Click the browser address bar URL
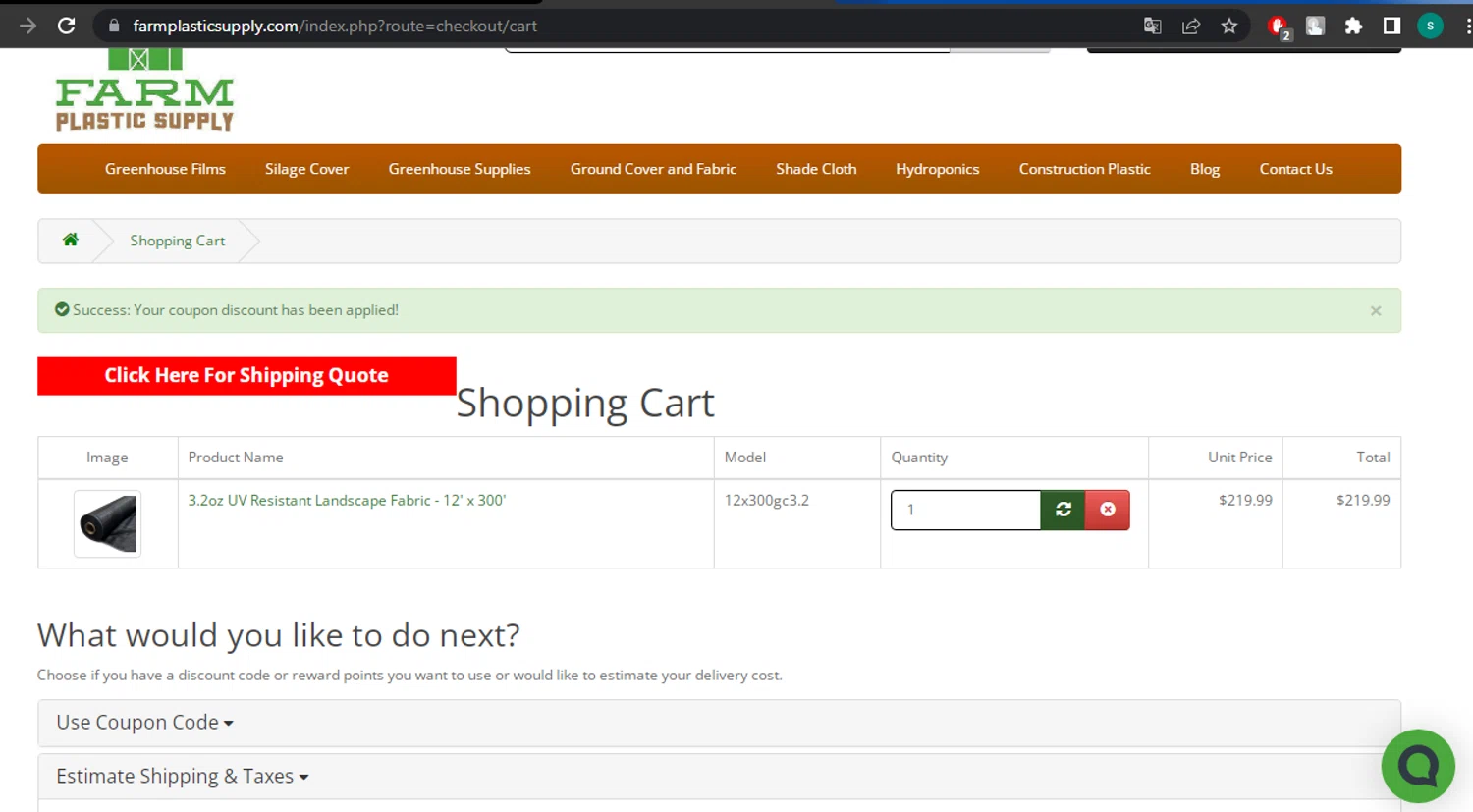This screenshot has width=1473, height=812. (335, 27)
